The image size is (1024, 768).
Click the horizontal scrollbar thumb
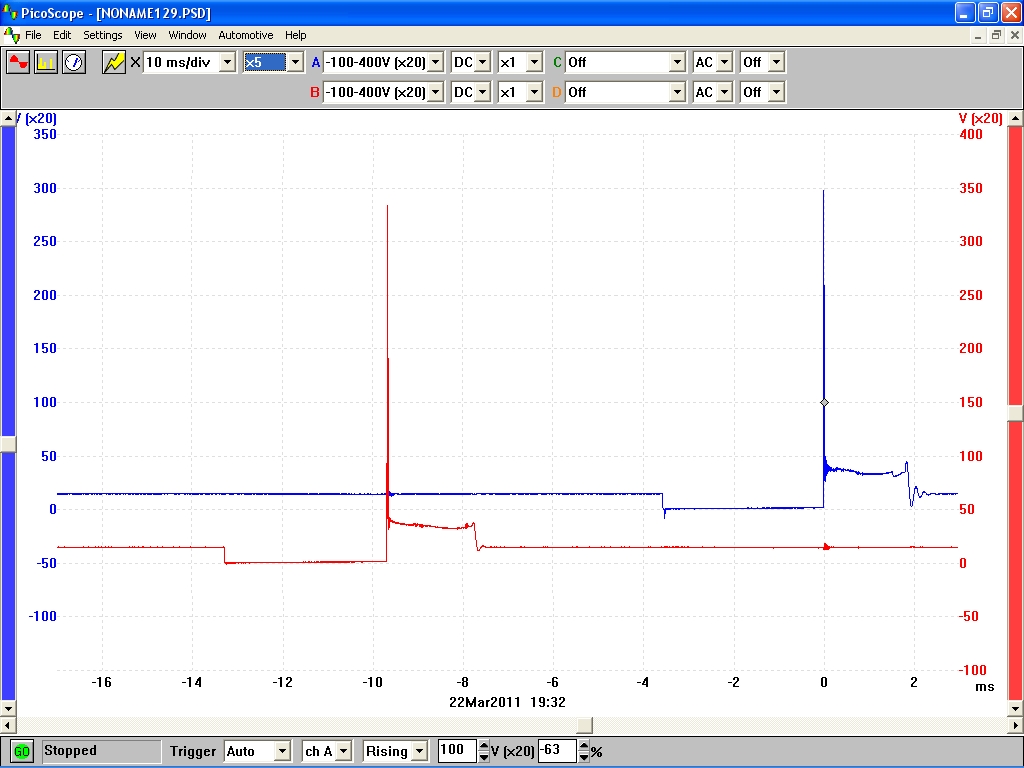click(x=585, y=725)
